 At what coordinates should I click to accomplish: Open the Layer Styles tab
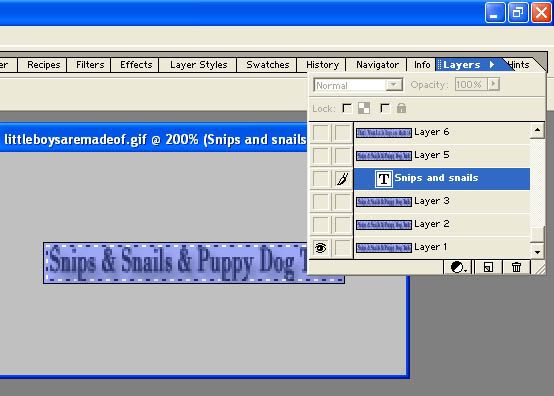pos(198,65)
